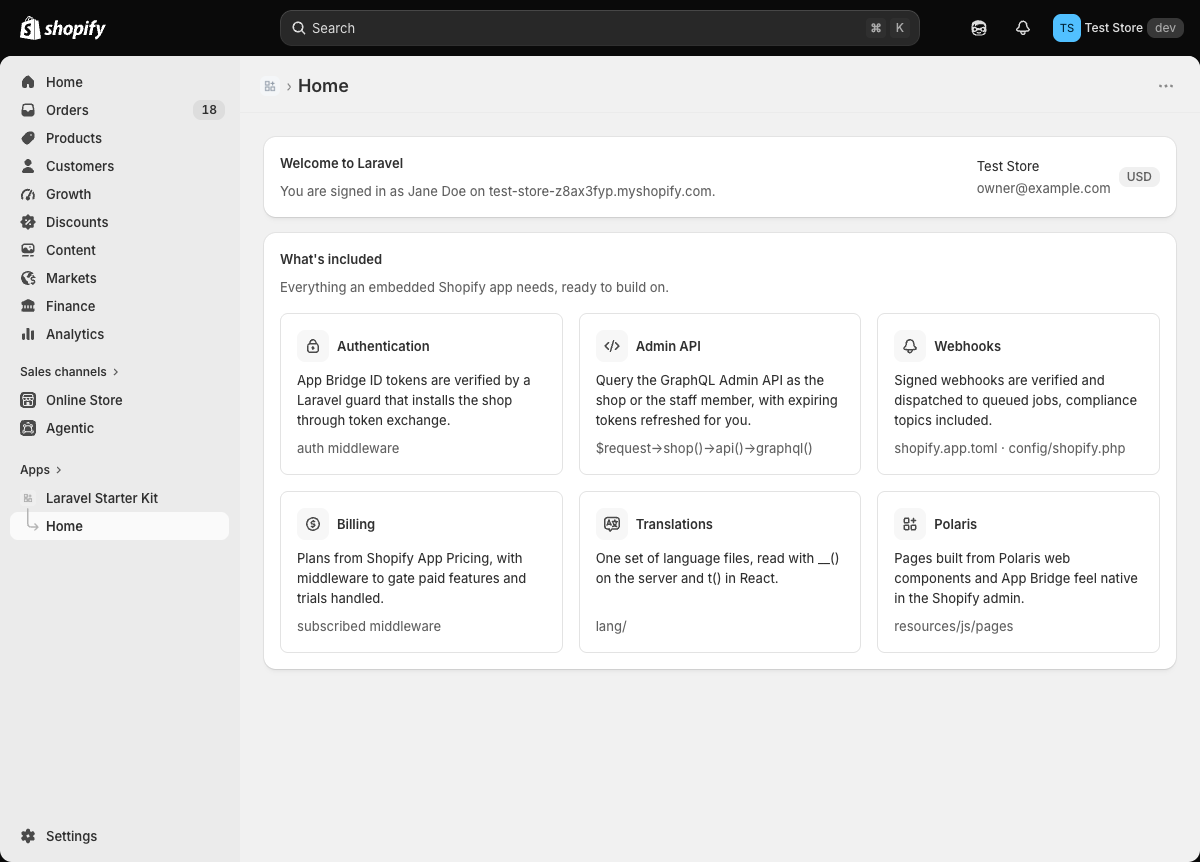Click 'subscribed middleware' text
This screenshot has height=862, width=1200.
coord(369,626)
